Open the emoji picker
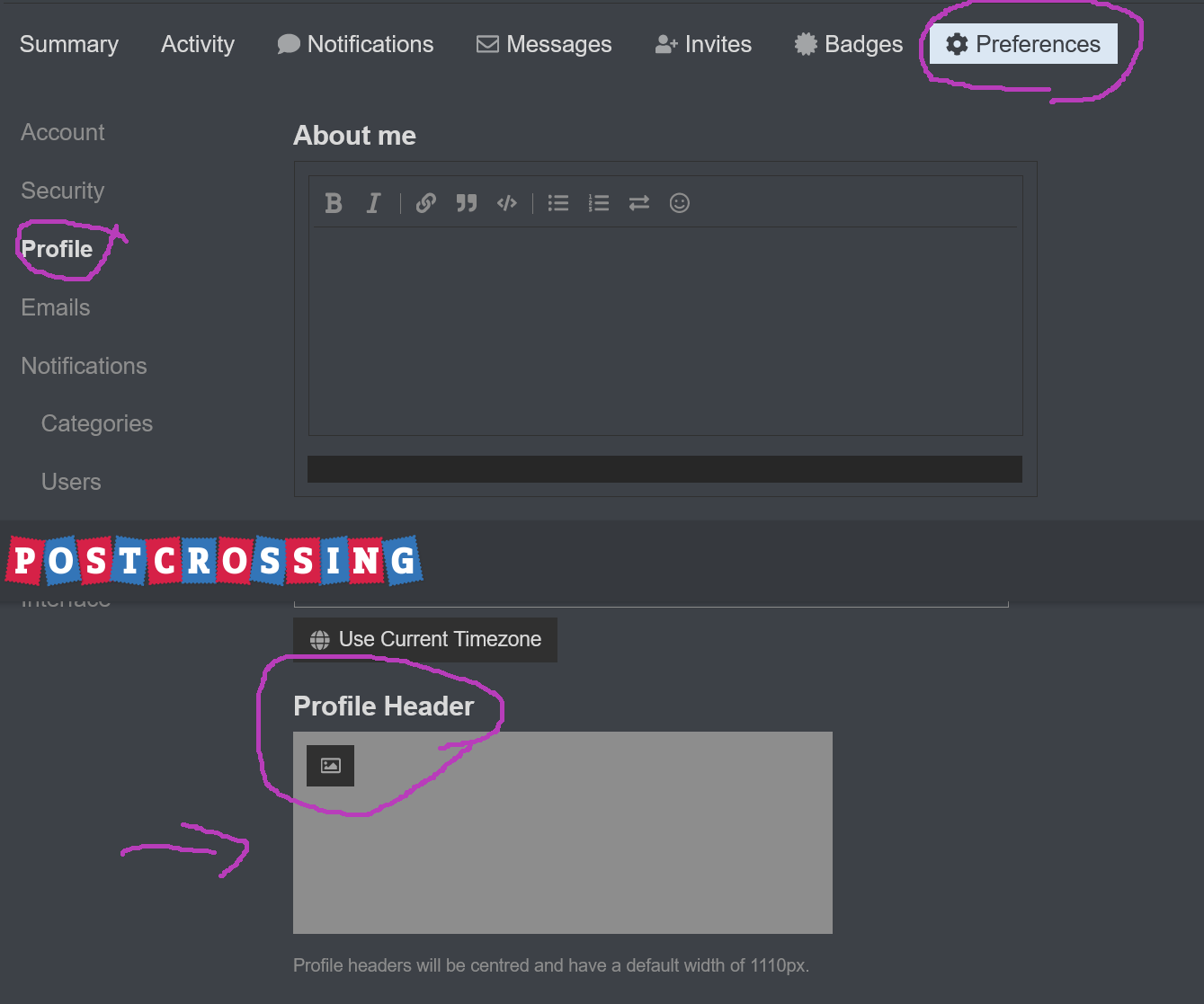The image size is (1204, 1004). (680, 203)
